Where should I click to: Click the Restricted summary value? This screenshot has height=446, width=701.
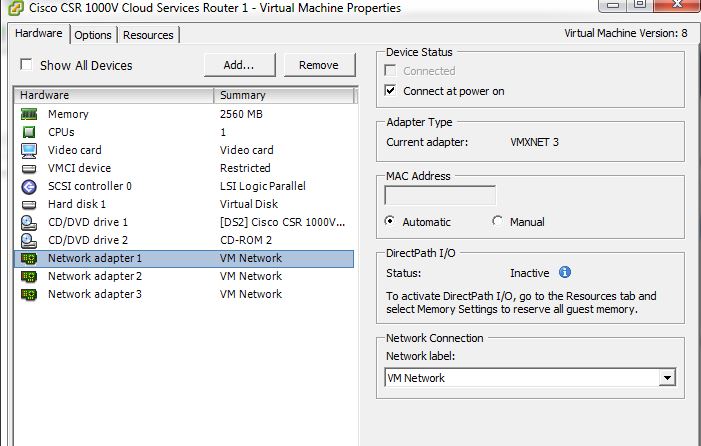(x=245, y=168)
